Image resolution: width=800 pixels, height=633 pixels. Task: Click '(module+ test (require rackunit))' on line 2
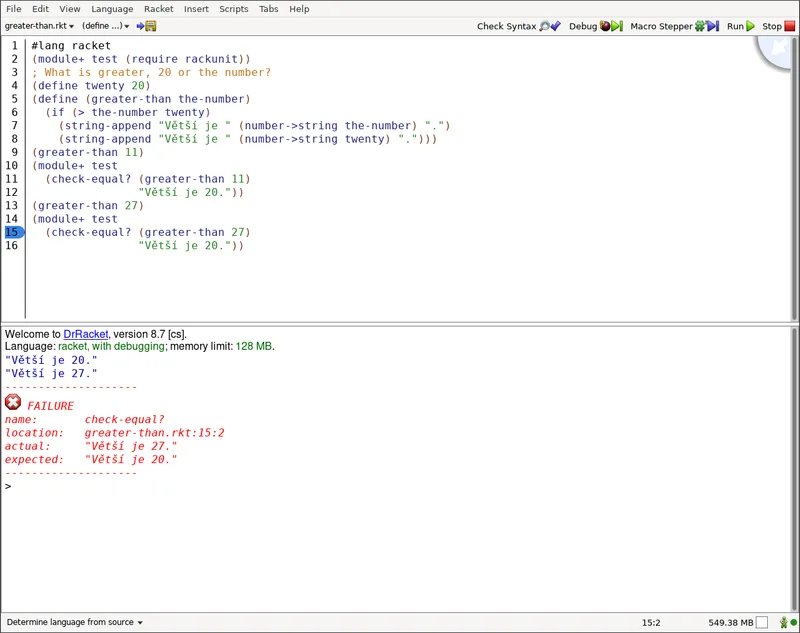click(x=141, y=59)
